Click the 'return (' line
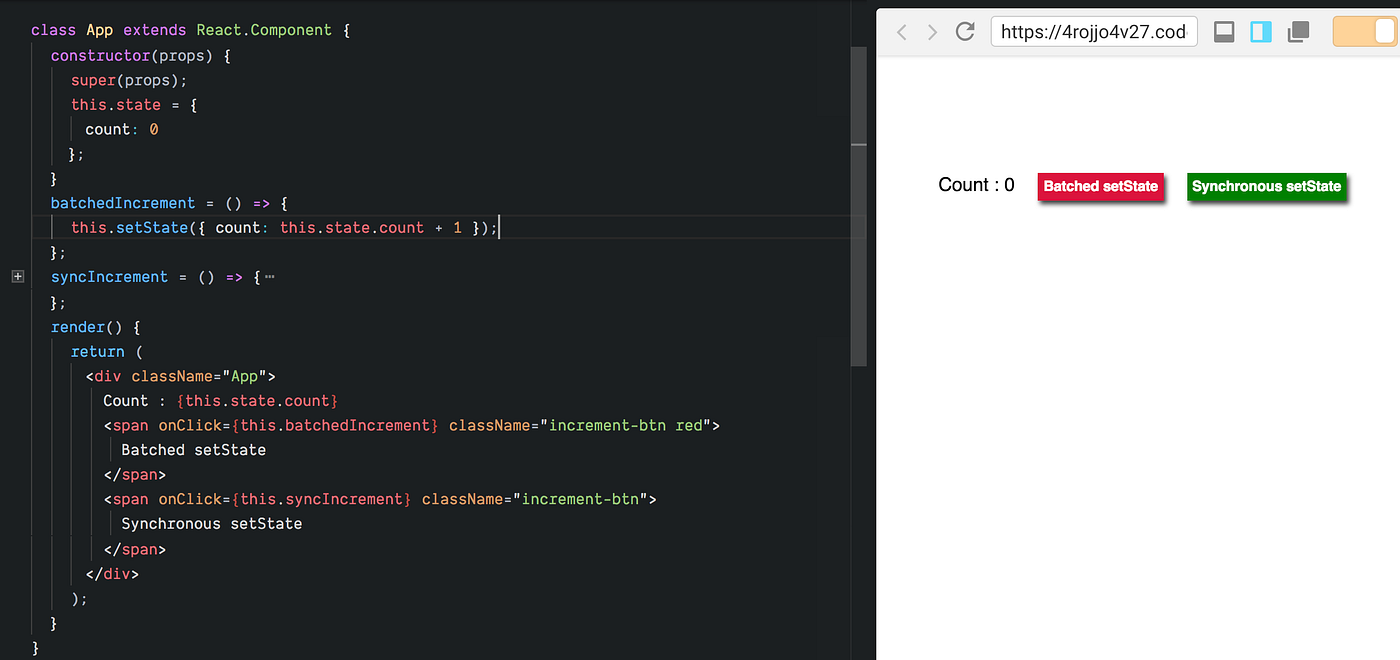 pos(107,351)
